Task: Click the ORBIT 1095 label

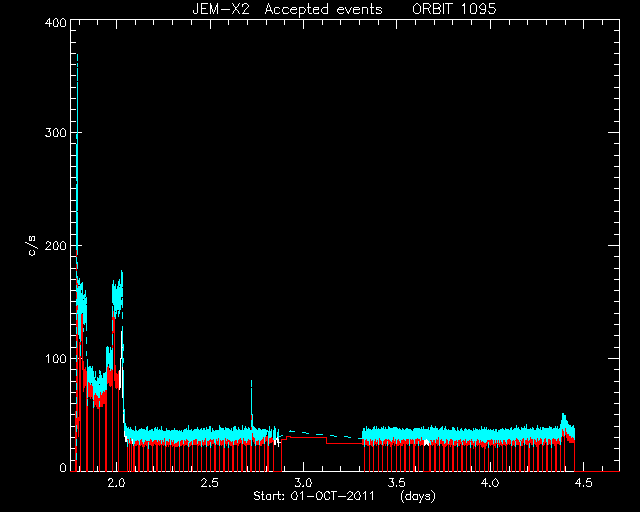Action: 454,9
